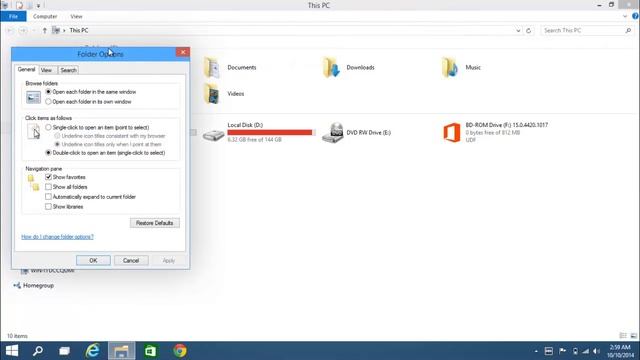Click the Local Disk (D:) red capacity bar
The height and width of the screenshot is (360, 640).
[271, 132]
